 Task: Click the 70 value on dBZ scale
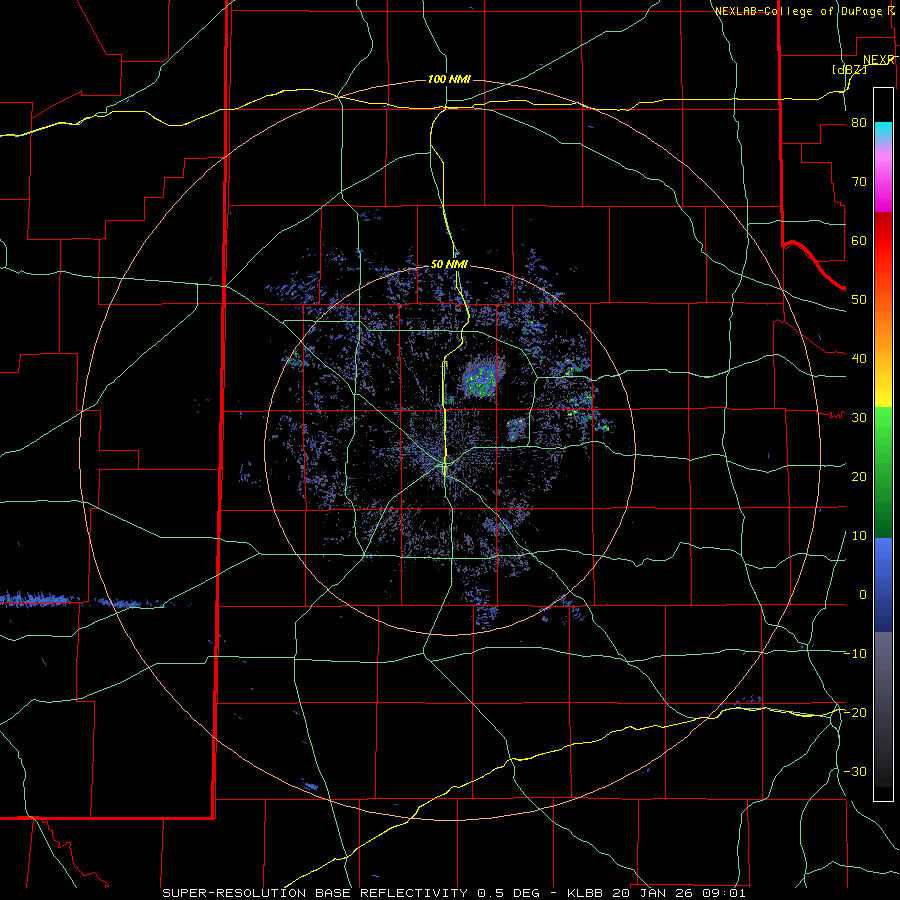click(x=859, y=182)
